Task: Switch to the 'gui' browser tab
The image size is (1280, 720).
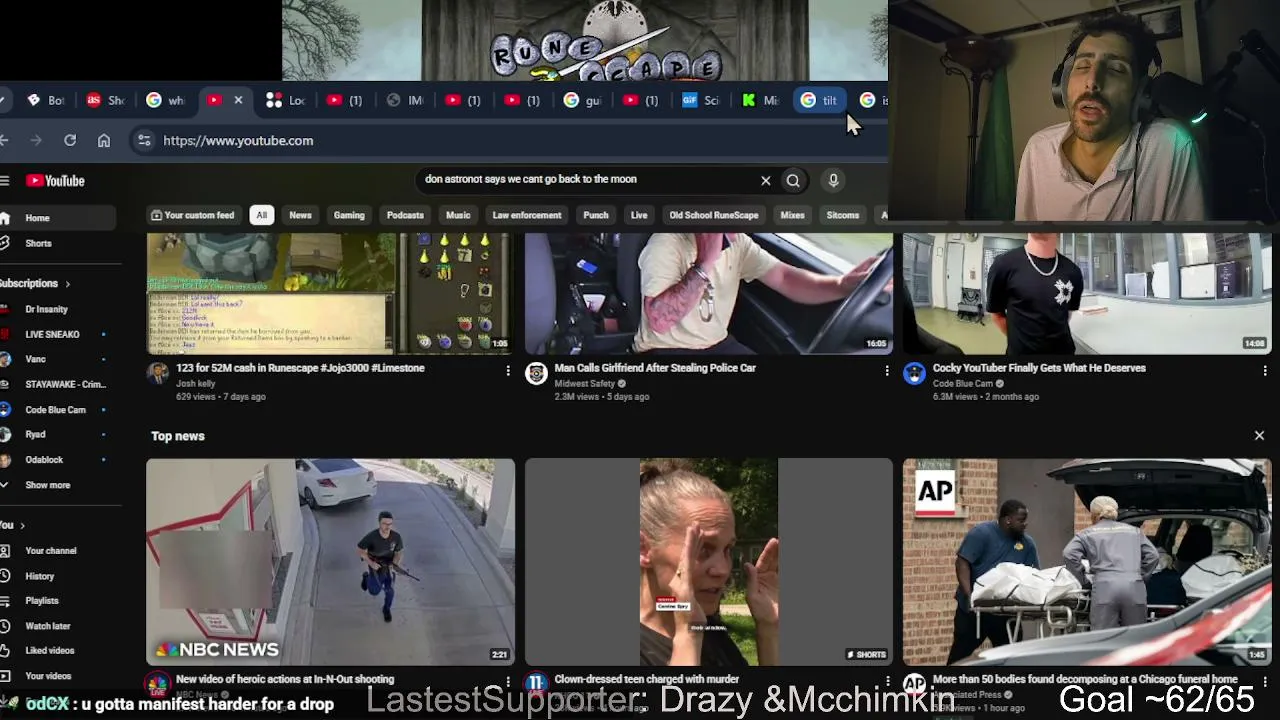Action: click(x=583, y=100)
